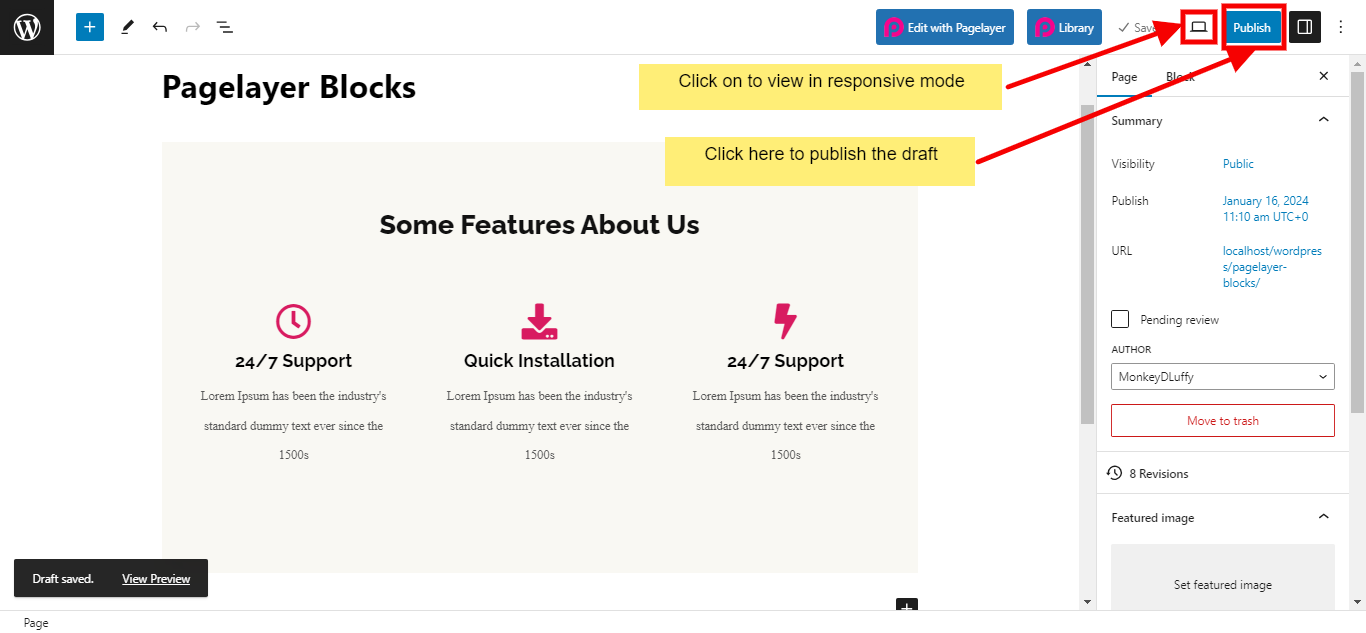Viewport: 1366px width, 633px height.
Task: Open the block inserter plus button
Action: tap(90, 27)
